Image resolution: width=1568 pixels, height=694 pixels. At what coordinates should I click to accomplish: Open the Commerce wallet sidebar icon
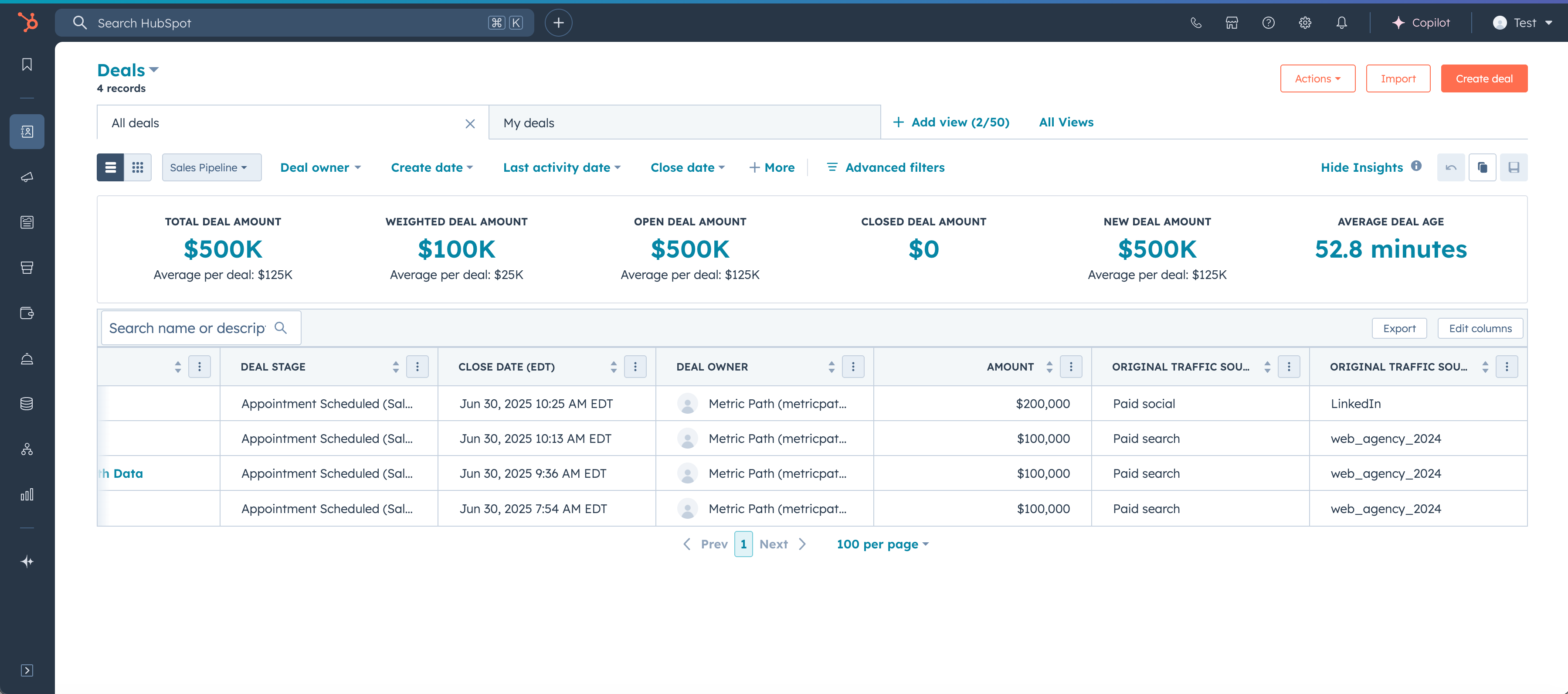[x=27, y=313]
